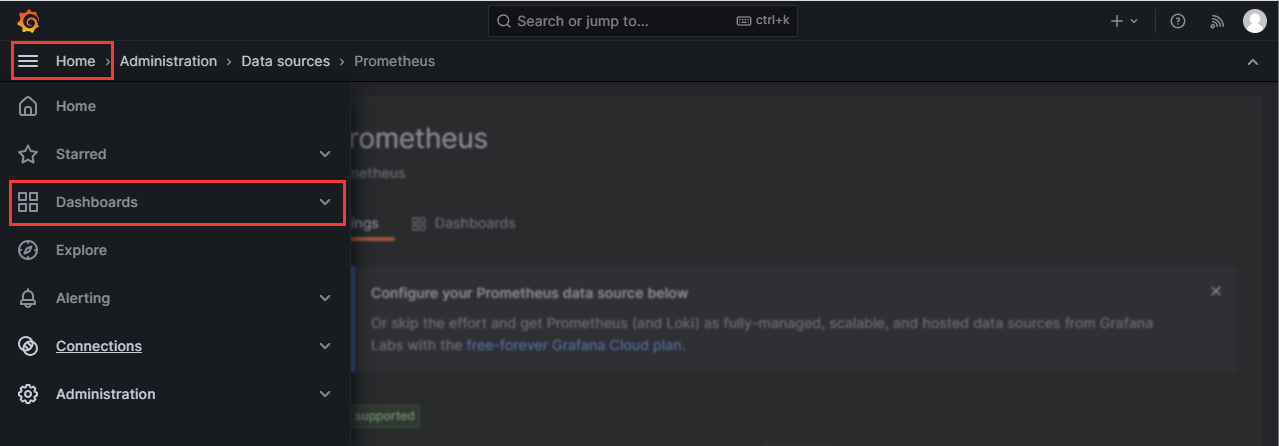
Task: Open the user profile avatar
Action: pos(1254,21)
